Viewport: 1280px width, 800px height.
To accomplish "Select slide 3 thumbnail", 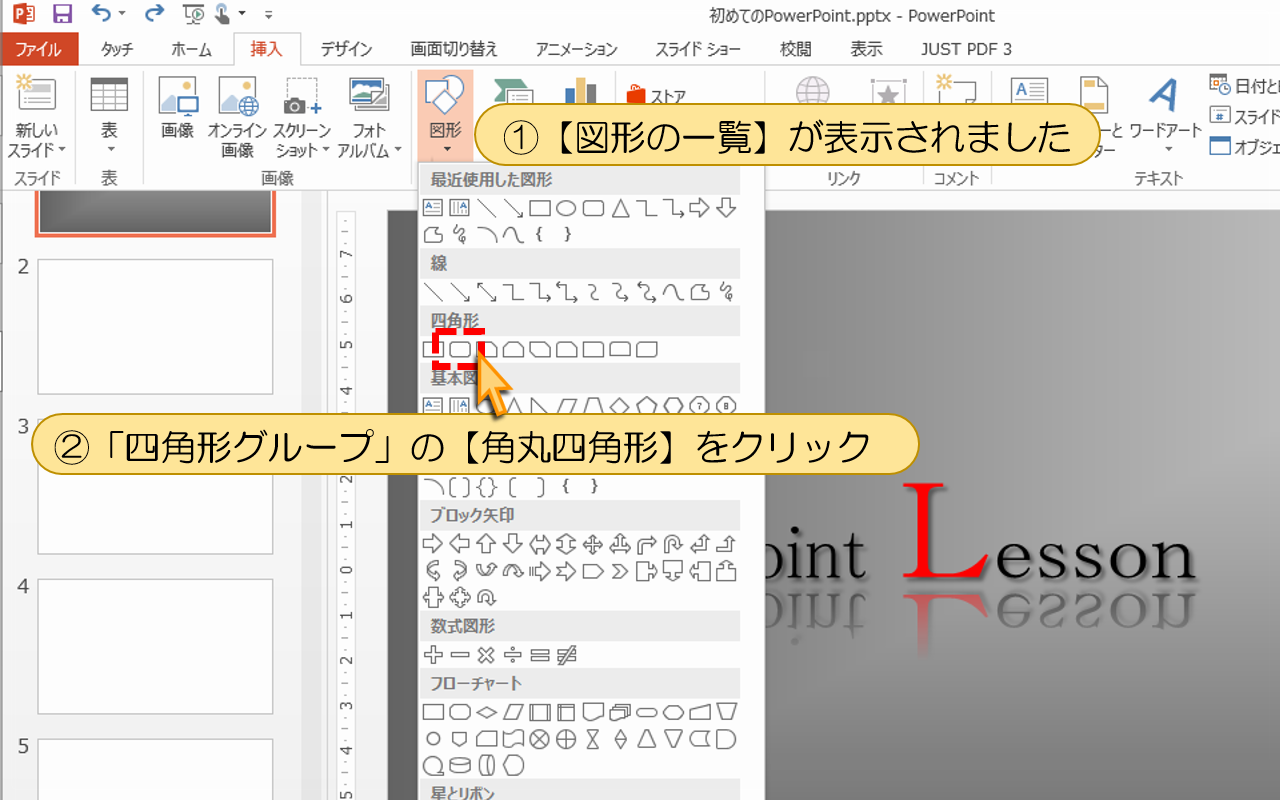I will coord(155,487).
